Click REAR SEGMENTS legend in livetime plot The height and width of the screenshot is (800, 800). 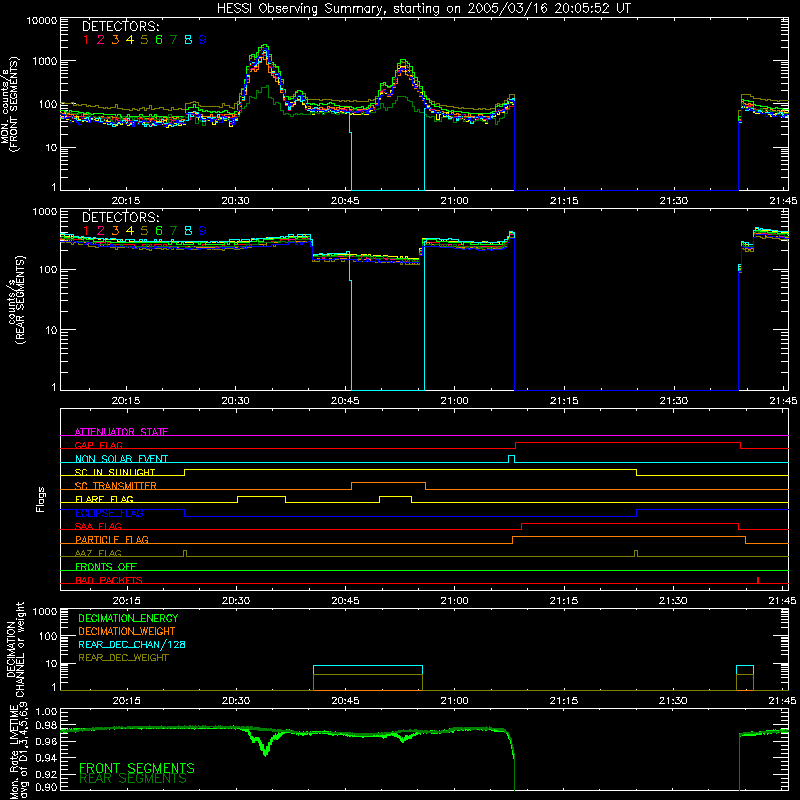(x=133, y=779)
